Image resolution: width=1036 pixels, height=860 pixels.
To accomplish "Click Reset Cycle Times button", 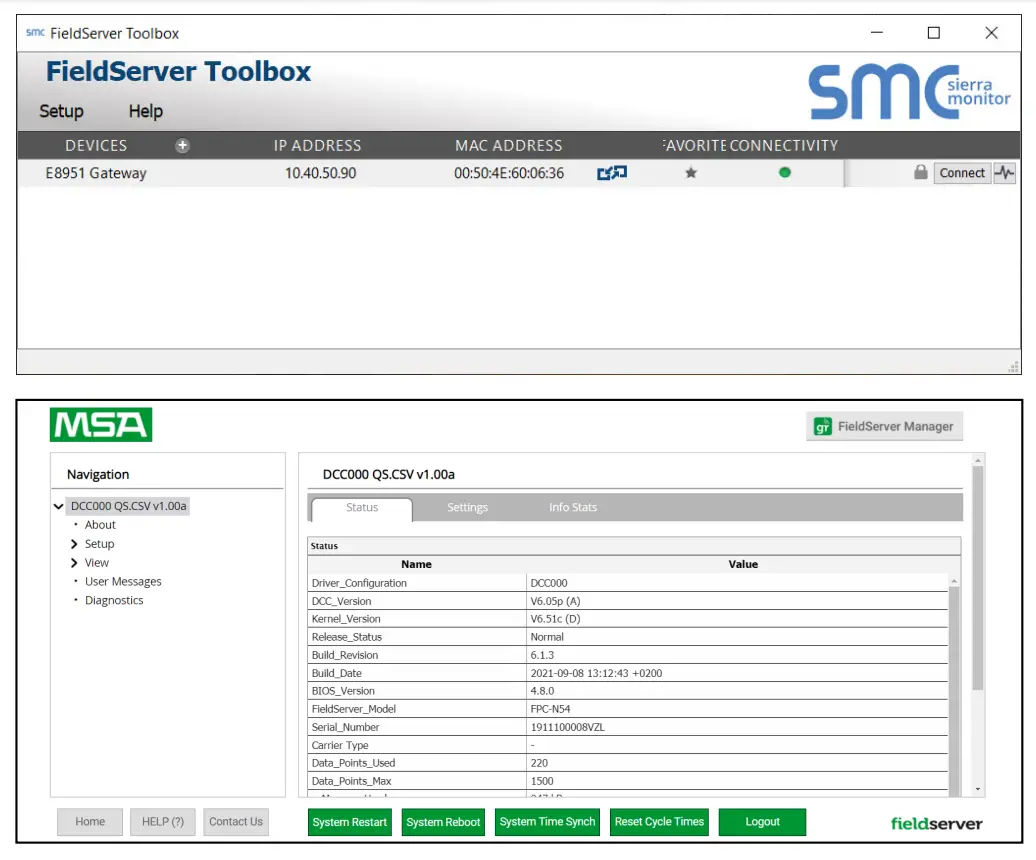I will (659, 822).
